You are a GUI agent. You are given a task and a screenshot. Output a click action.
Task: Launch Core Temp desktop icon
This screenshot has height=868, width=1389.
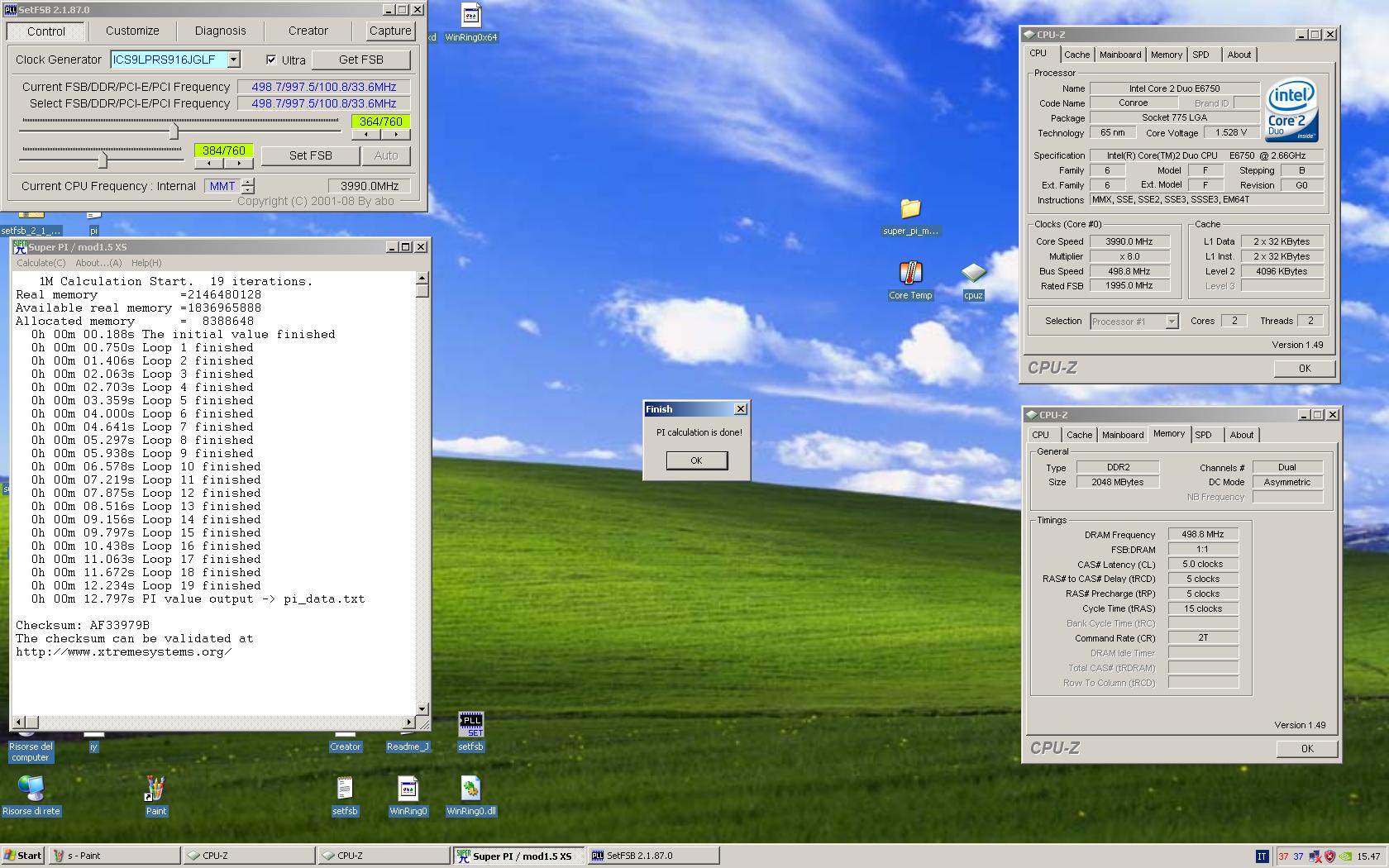pyautogui.click(x=910, y=281)
